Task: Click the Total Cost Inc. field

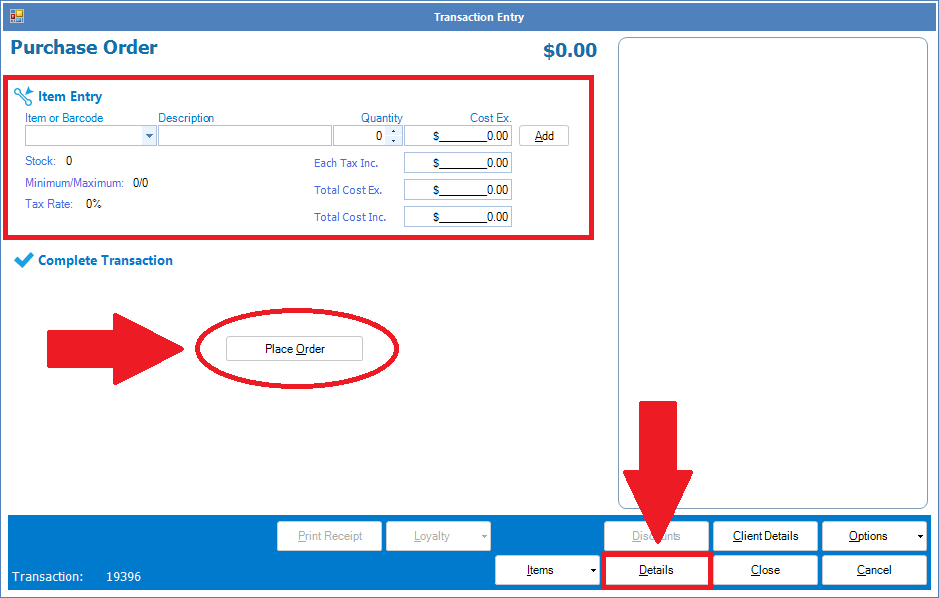Action: click(x=458, y=217)
